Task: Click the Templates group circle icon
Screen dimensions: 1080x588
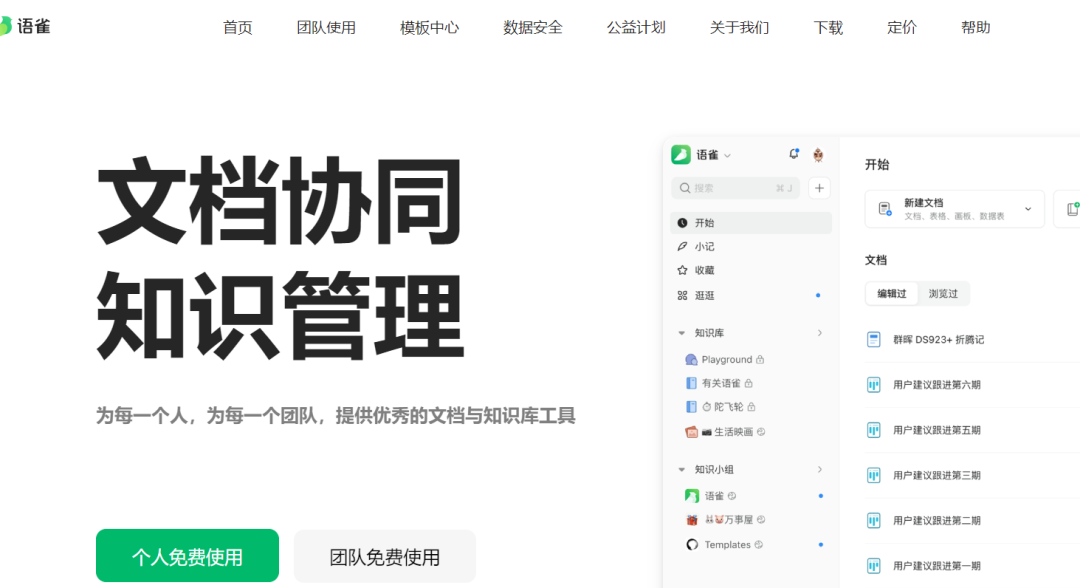Action: pos(692,545)
